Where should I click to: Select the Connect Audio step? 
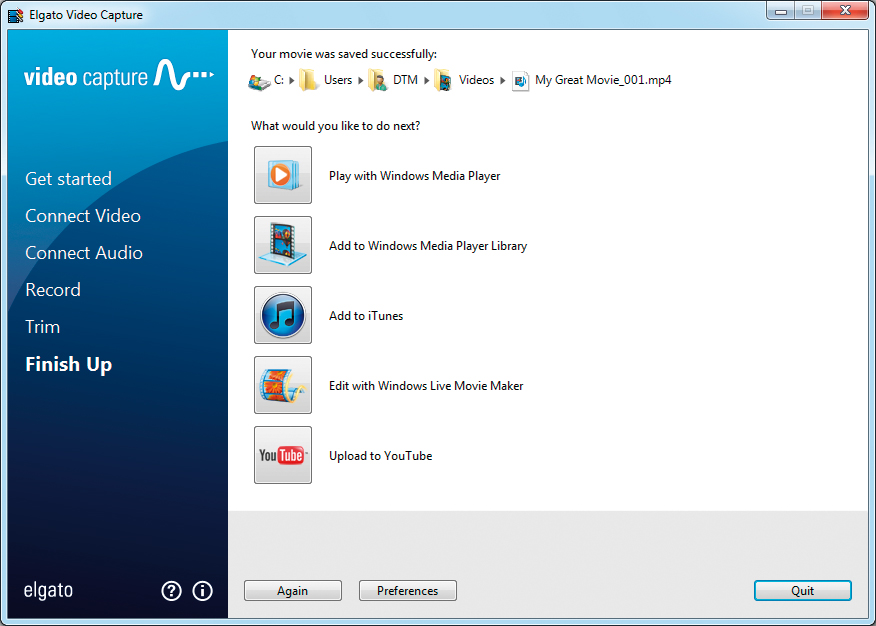click(83, 253)
